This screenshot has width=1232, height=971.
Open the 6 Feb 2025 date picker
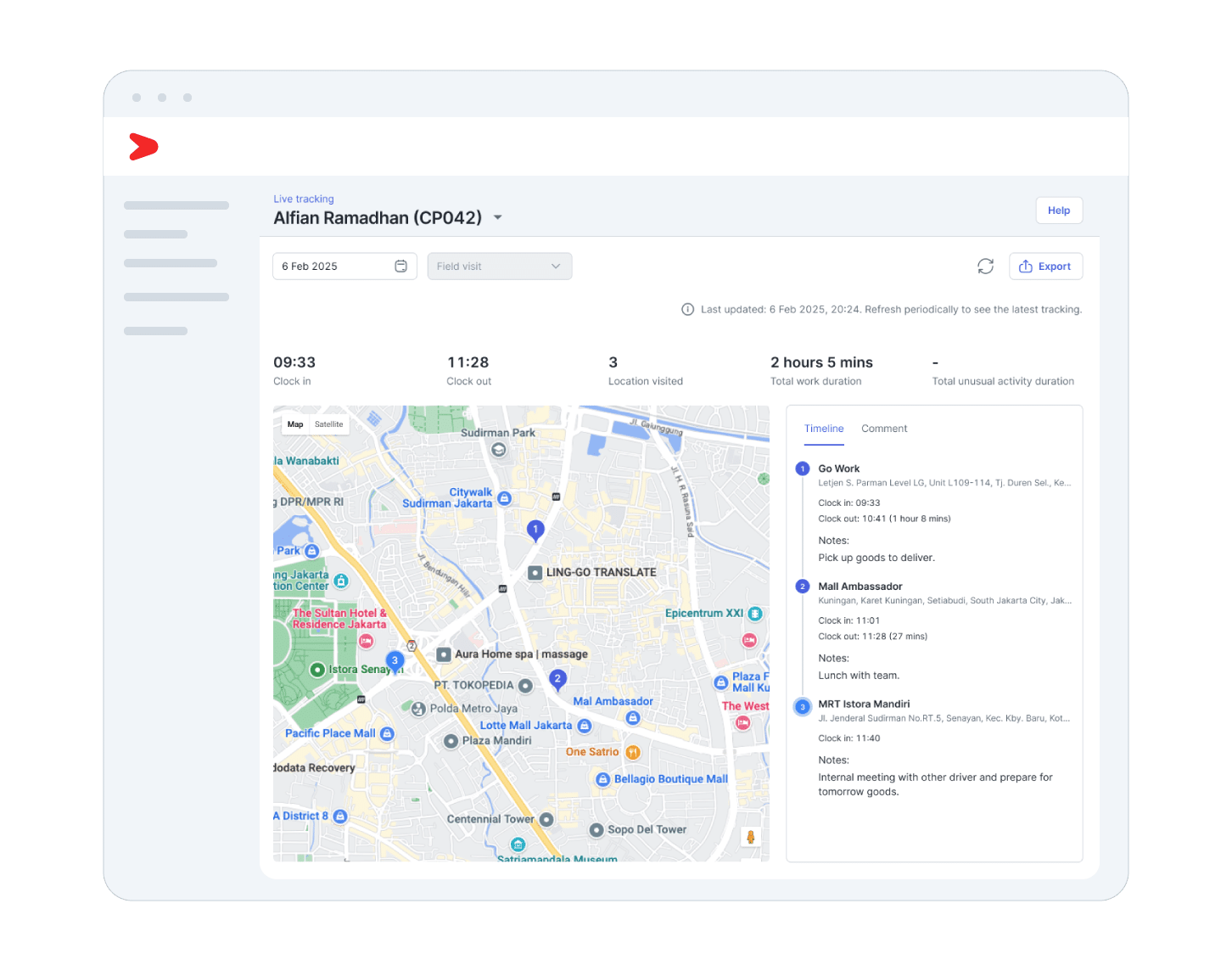(x=335, y=267)
